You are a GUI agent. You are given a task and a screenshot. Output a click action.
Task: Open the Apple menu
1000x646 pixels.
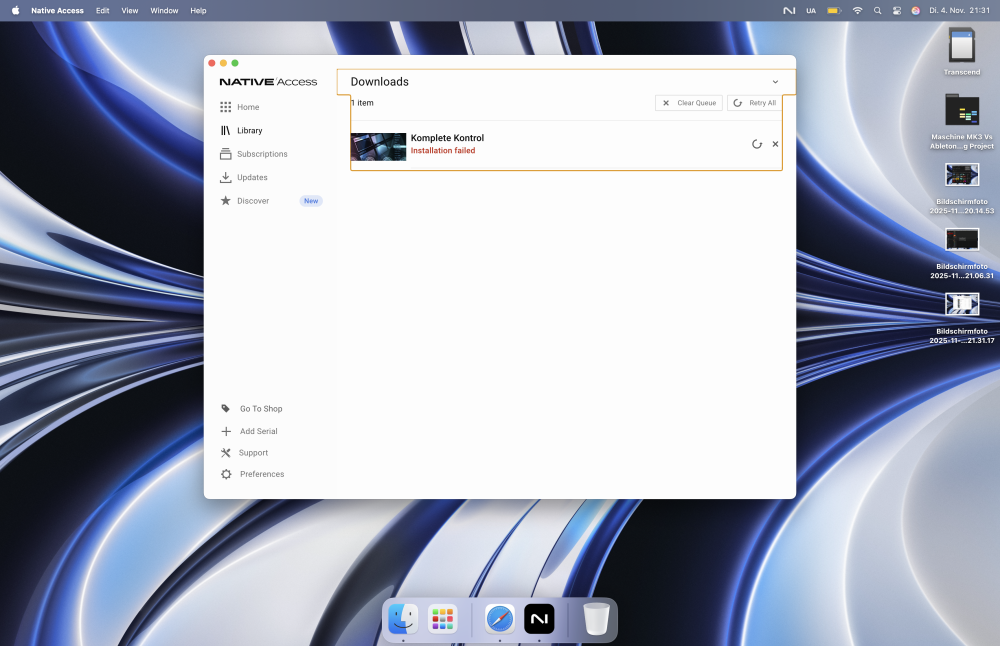pos(15,10)
